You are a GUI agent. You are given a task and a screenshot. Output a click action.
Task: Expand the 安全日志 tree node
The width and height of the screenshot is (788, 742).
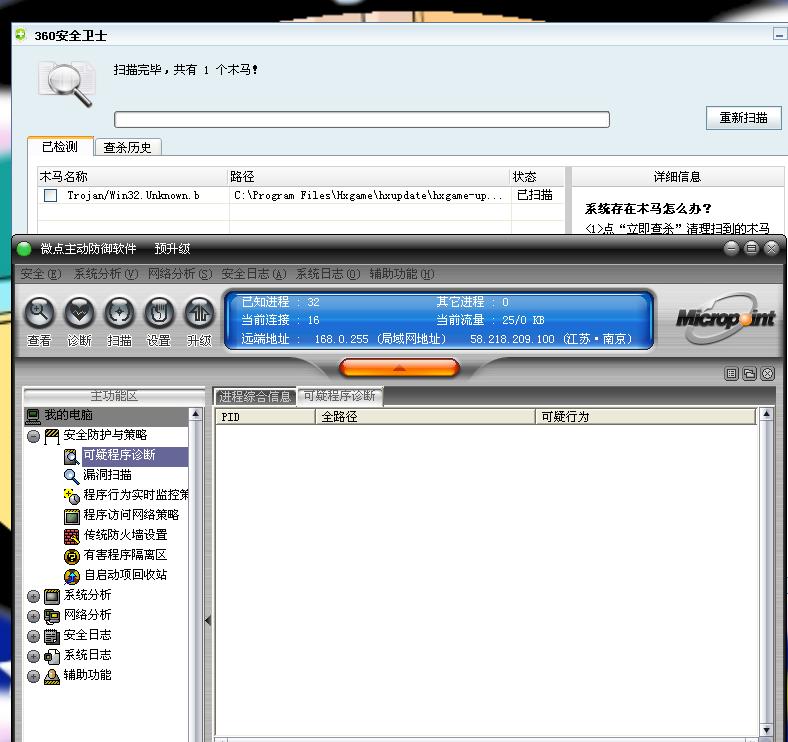pos(33,636)
